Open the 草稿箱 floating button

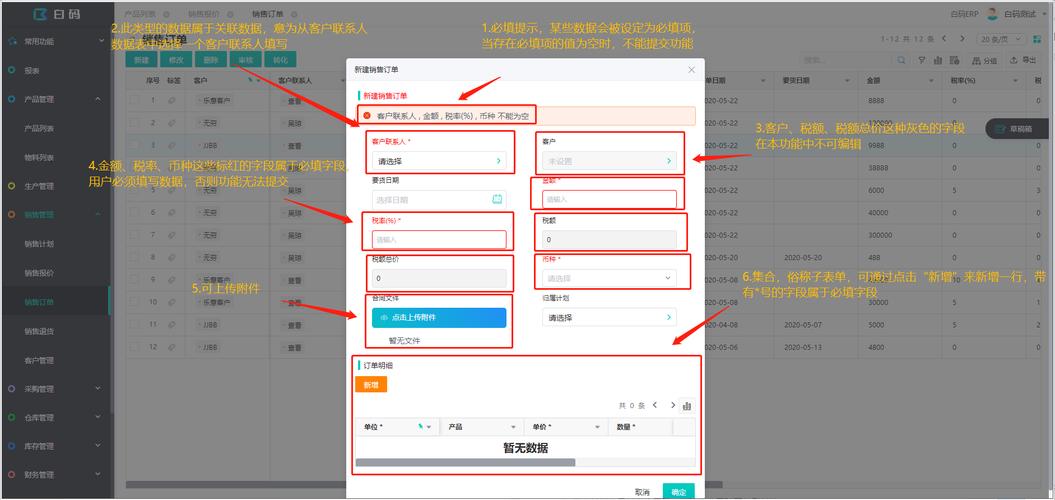pyautogui.click(x=1019, y=129)
